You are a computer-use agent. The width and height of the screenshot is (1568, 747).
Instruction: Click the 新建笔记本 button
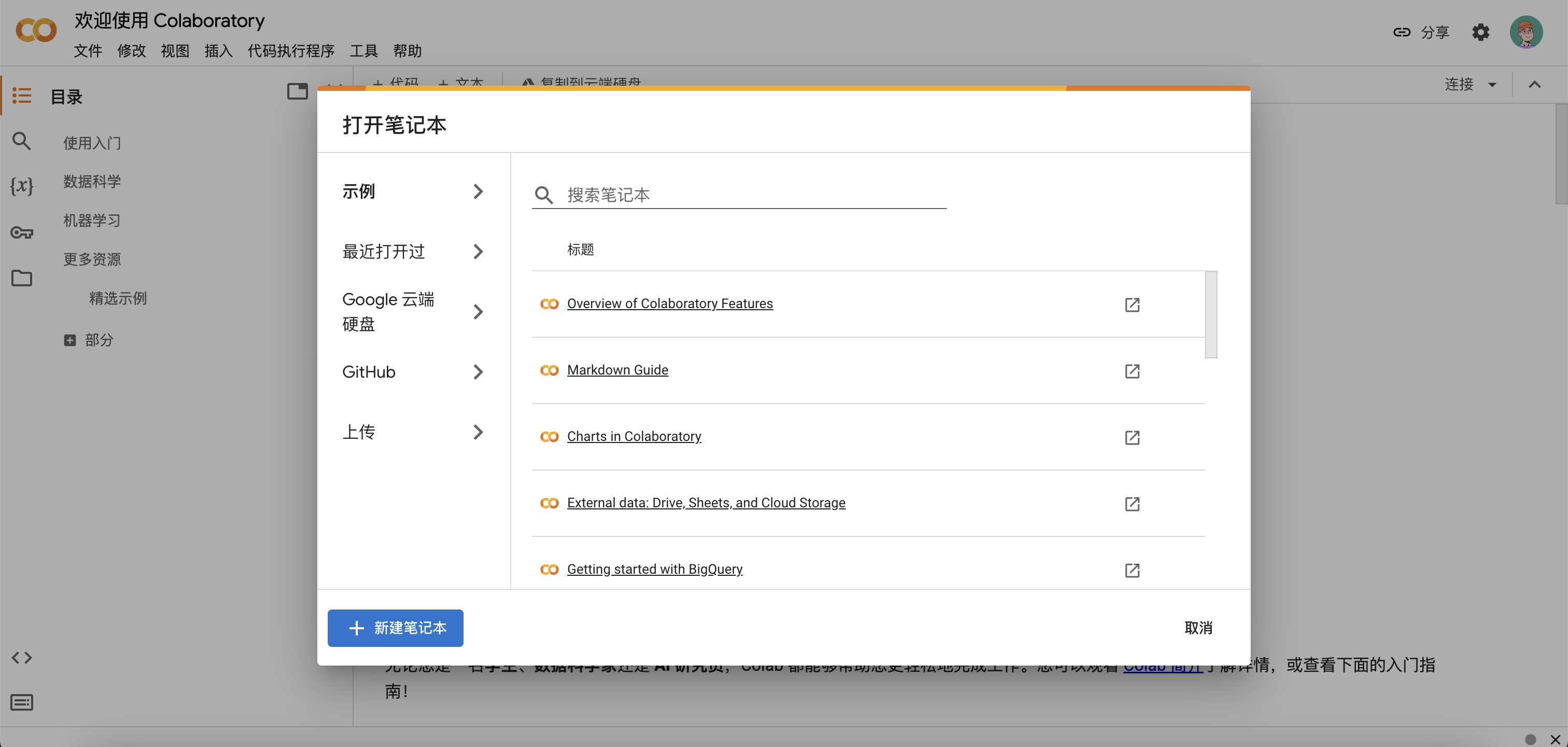click(x=395, y=628)
